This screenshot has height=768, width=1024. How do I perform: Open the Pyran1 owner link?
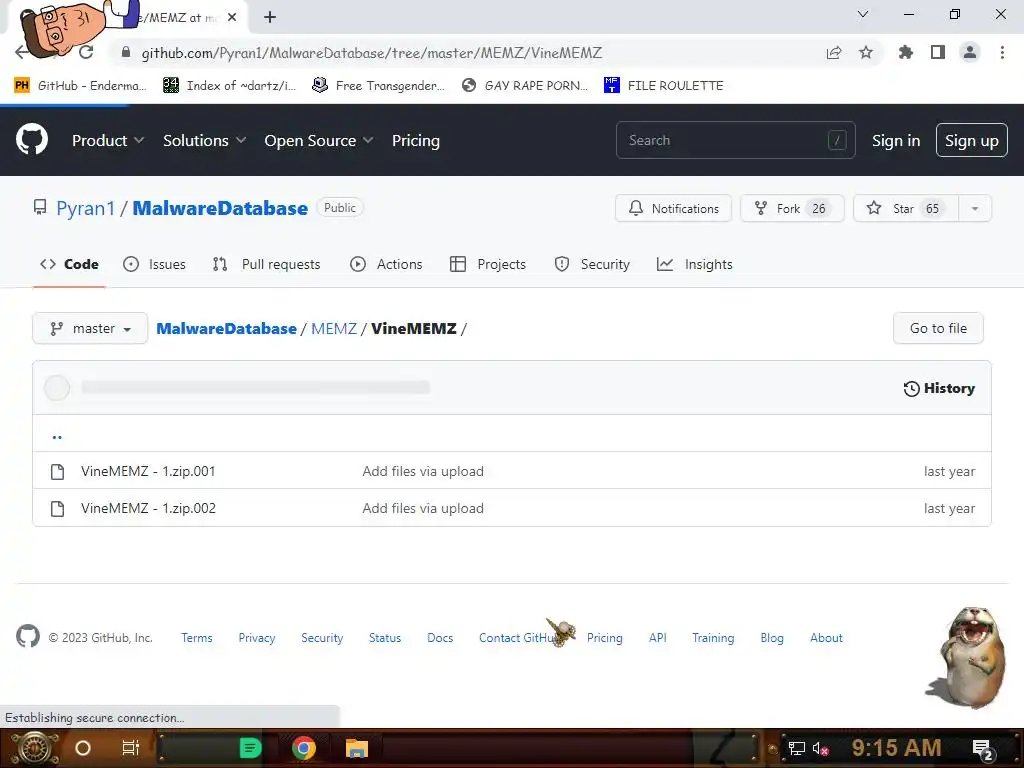[86, 208]
